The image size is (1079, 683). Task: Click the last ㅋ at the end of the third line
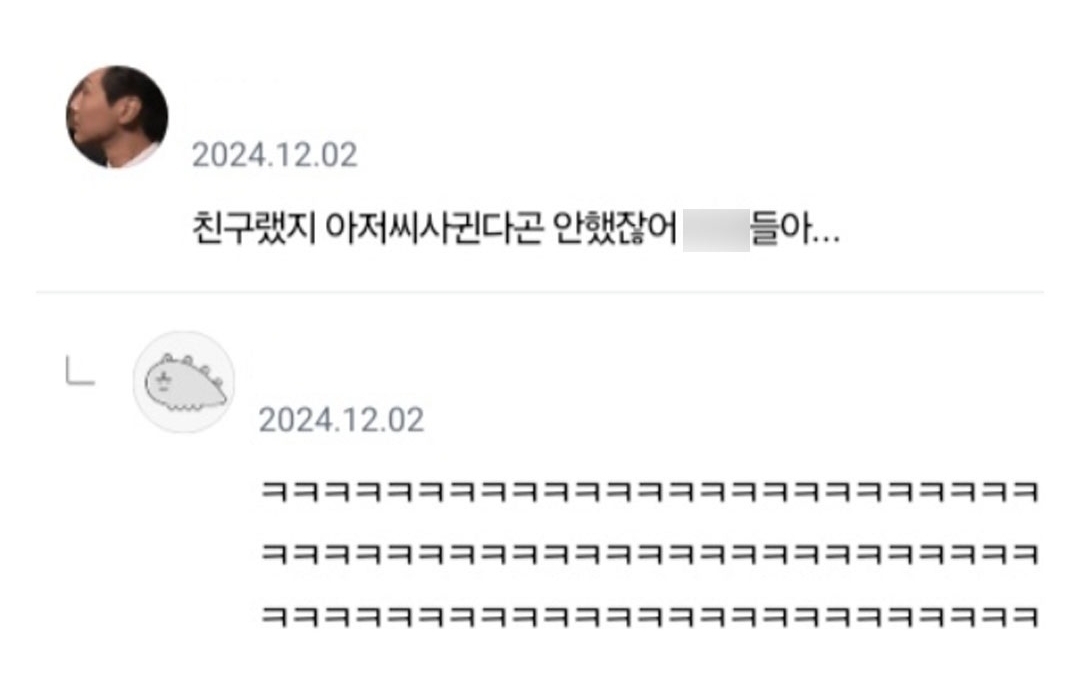(x=1025, y=615)
